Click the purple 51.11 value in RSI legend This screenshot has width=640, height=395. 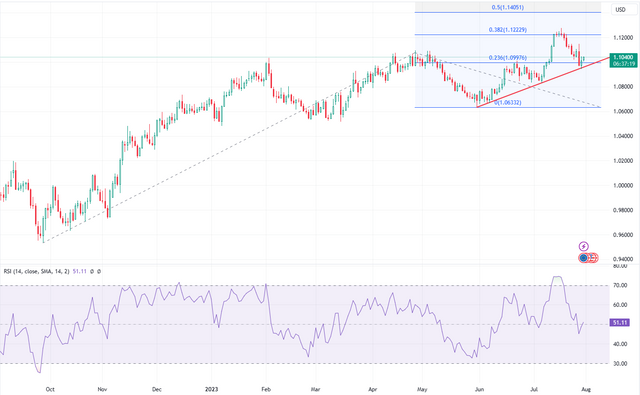tap(80, 271)
